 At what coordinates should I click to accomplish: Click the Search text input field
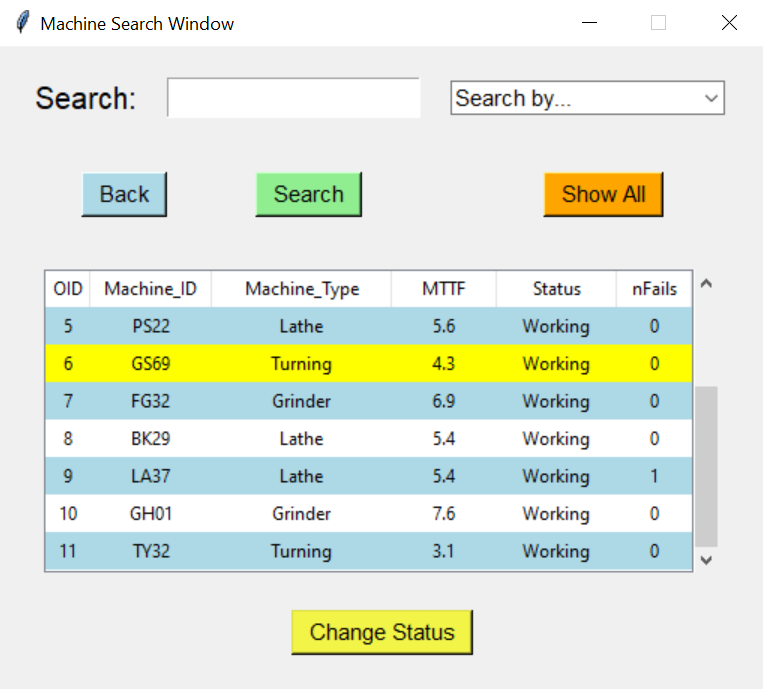click(x=293, y=97)
